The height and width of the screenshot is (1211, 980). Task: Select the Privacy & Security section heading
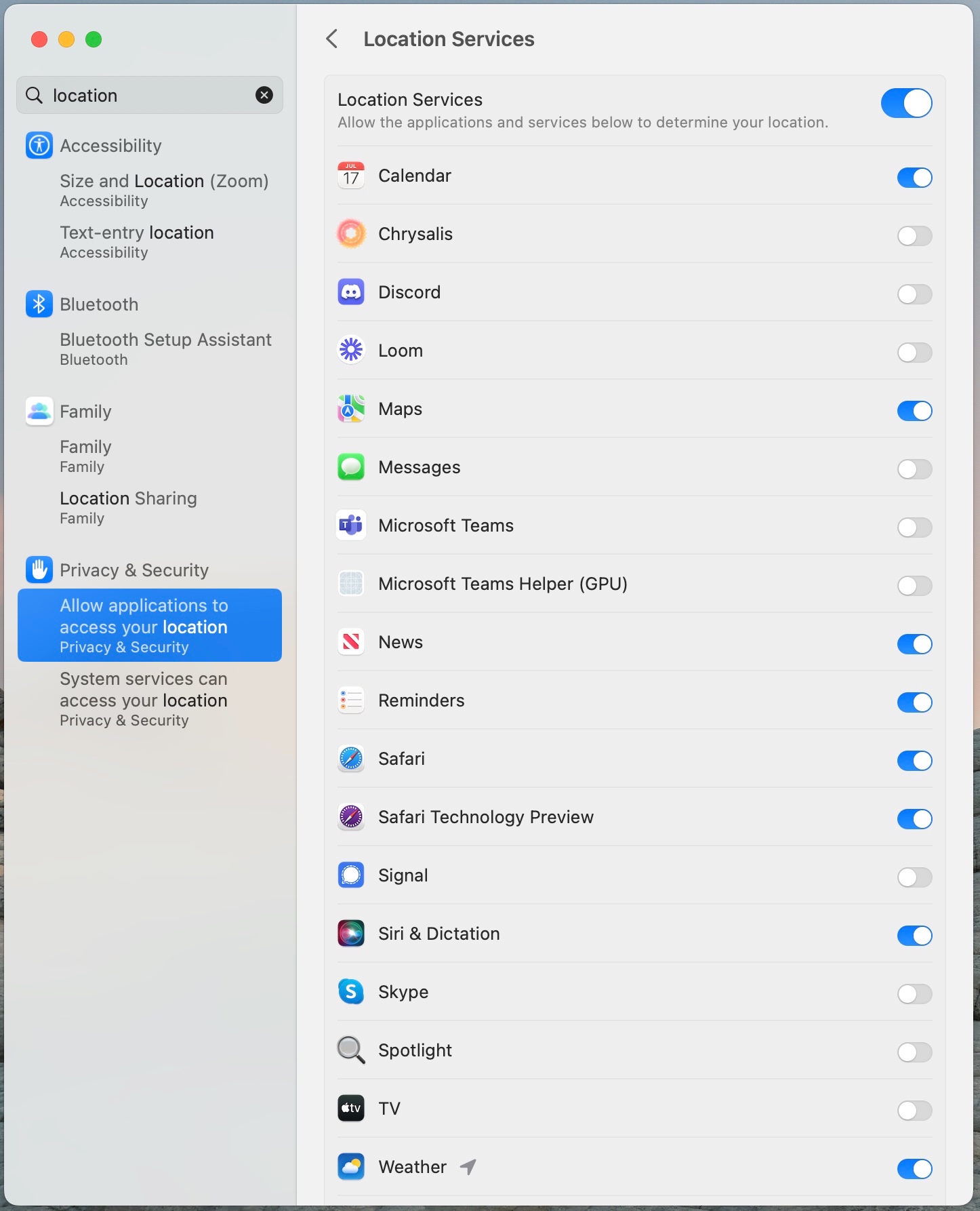pos(134,570)
